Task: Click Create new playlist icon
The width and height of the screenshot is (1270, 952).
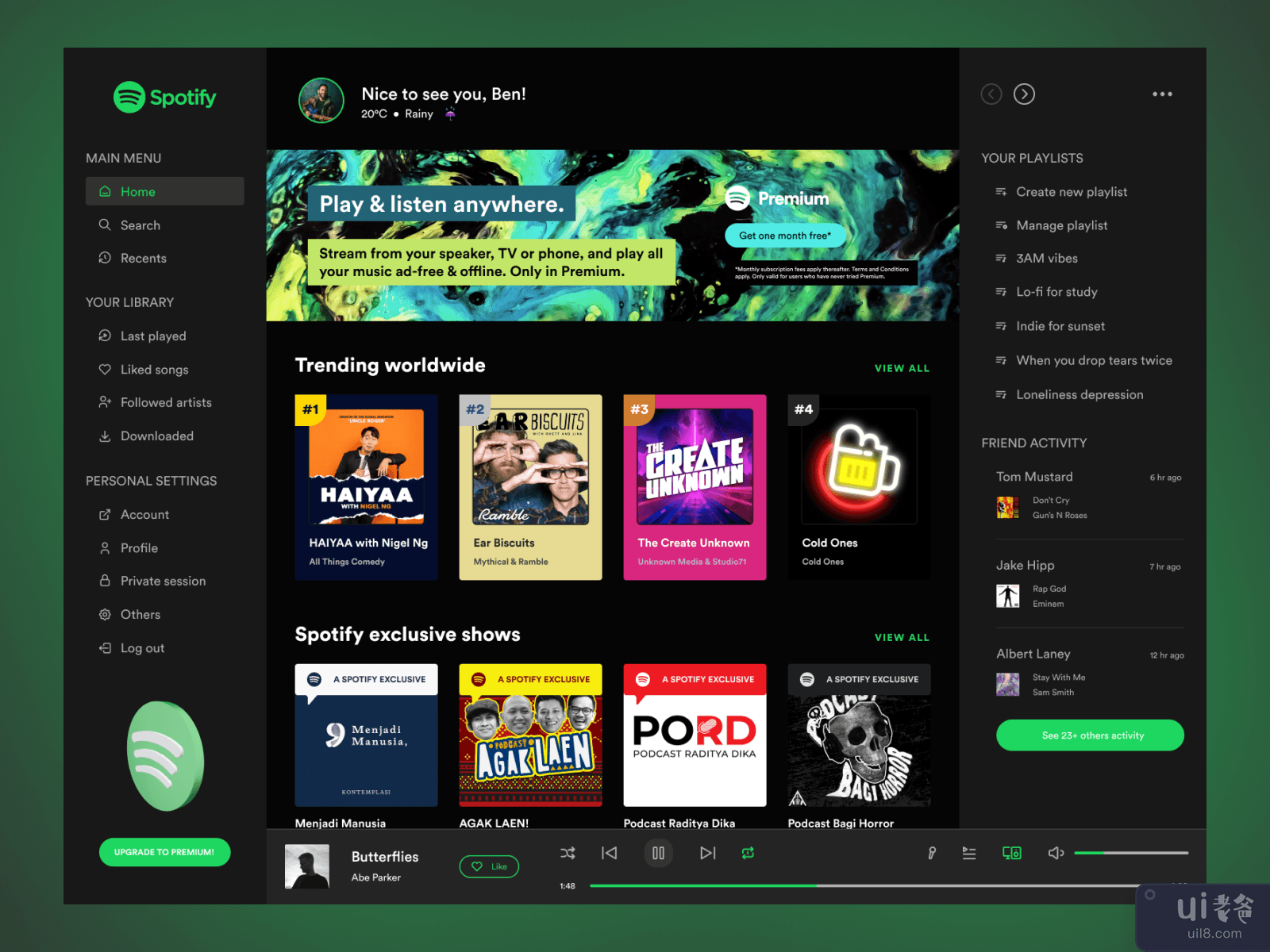Action: coord(1002,192)
